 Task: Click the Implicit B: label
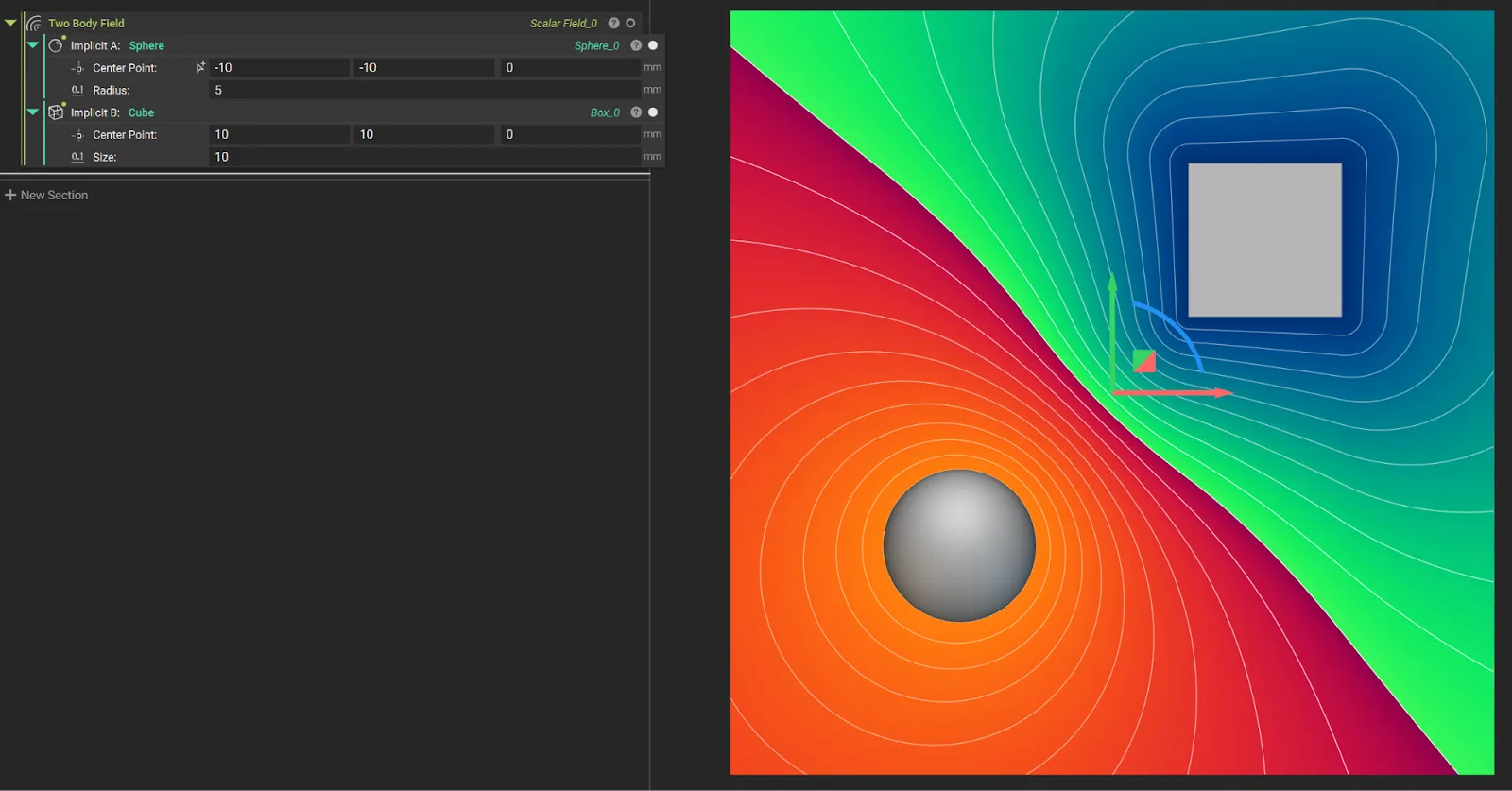(x=95, y=112)
